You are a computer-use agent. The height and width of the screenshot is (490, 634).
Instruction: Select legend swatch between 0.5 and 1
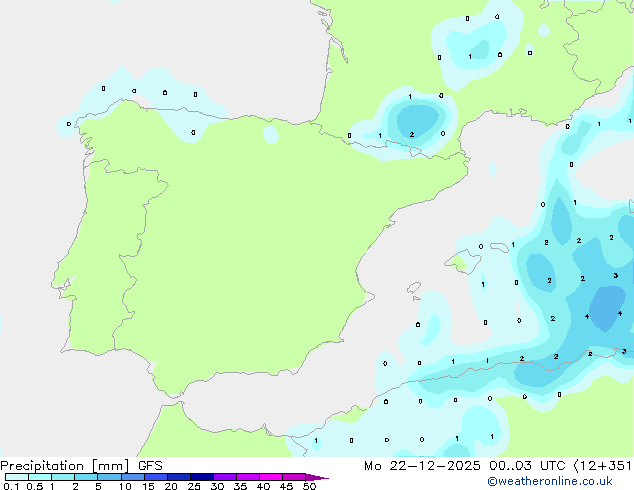click(40, 477)
